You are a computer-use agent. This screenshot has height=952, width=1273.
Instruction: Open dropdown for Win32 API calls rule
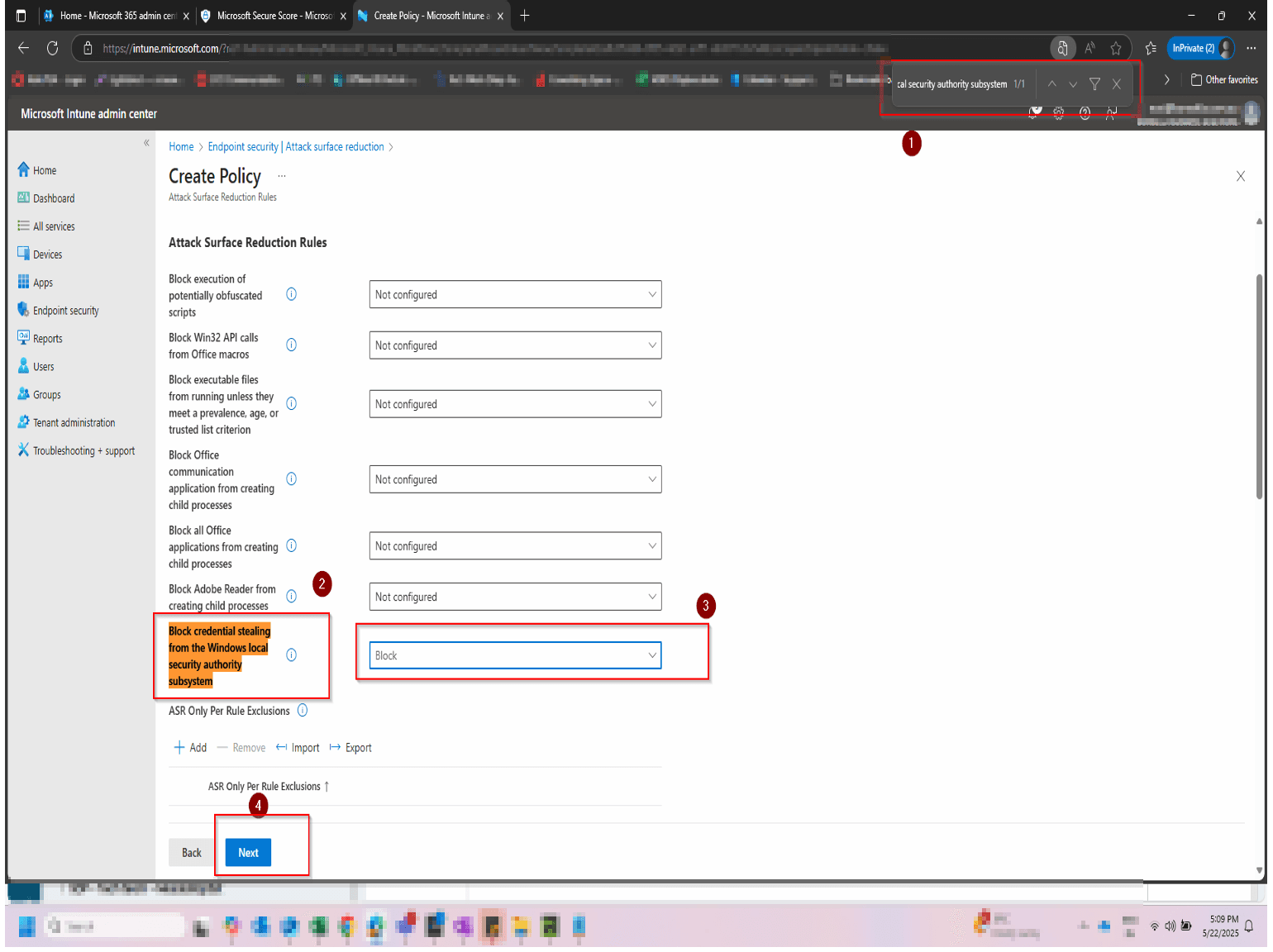click(x=515, y=345)
